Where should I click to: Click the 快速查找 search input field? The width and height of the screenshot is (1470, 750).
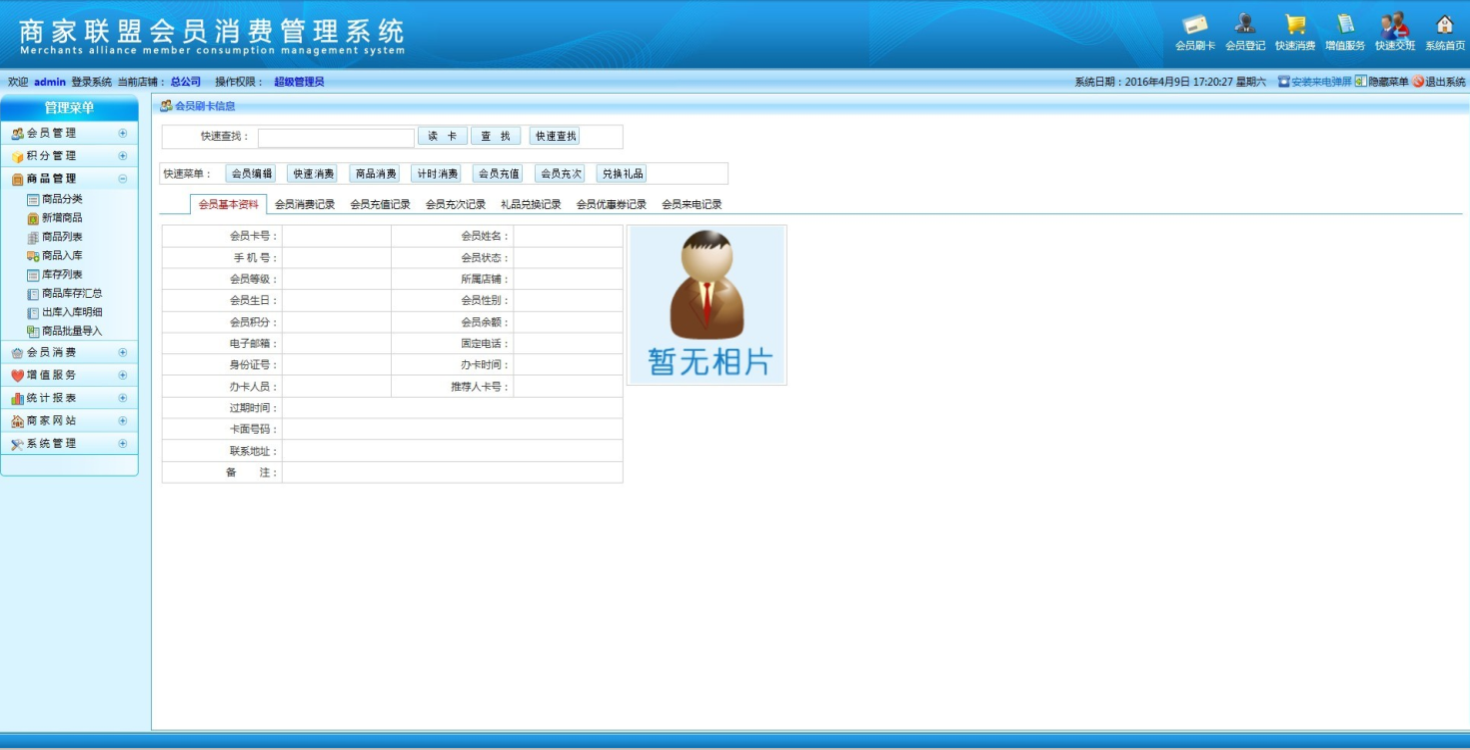click(x=336, y=137)
